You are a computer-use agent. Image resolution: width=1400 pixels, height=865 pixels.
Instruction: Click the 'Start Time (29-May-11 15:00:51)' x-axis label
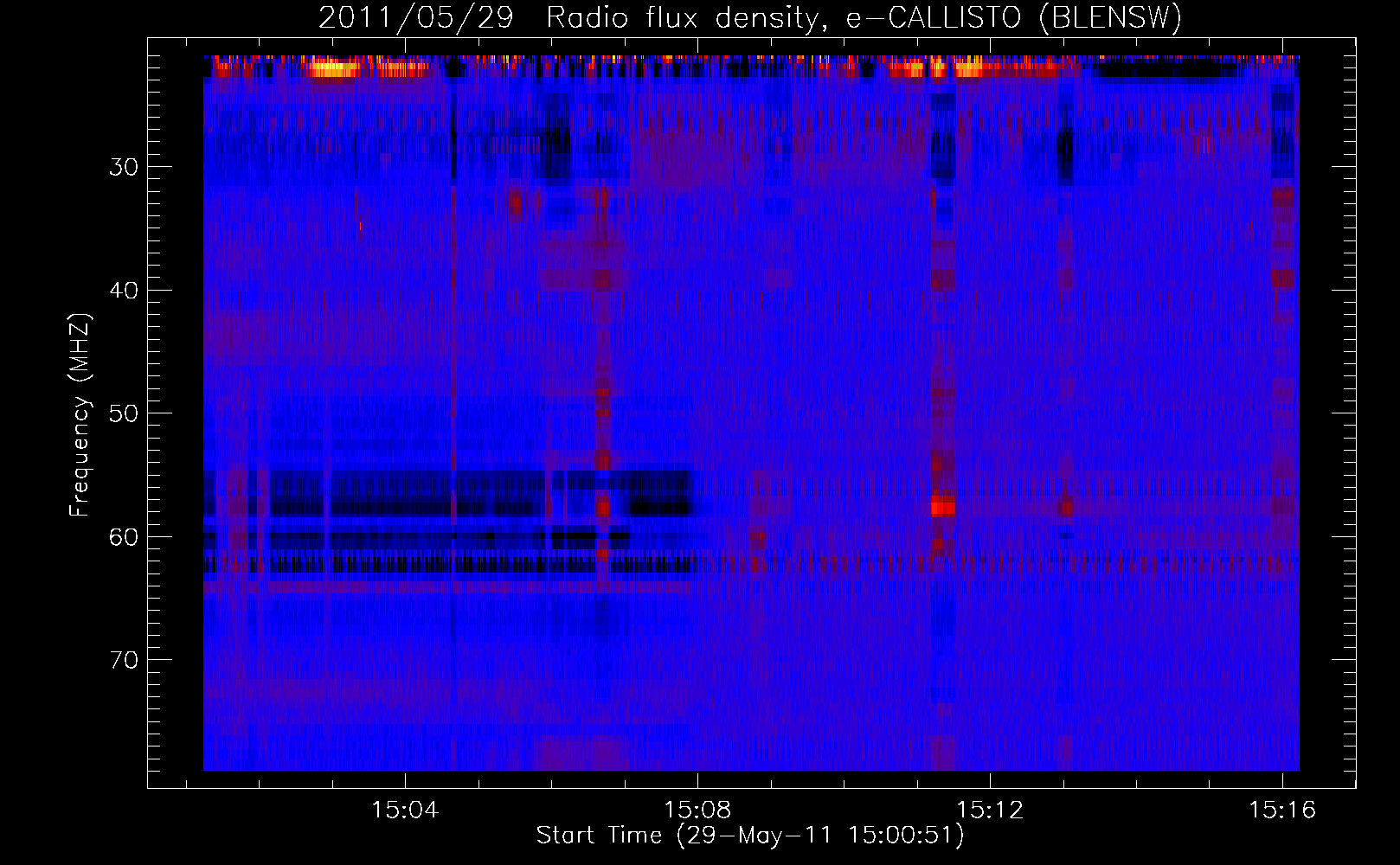coord(750,836)
